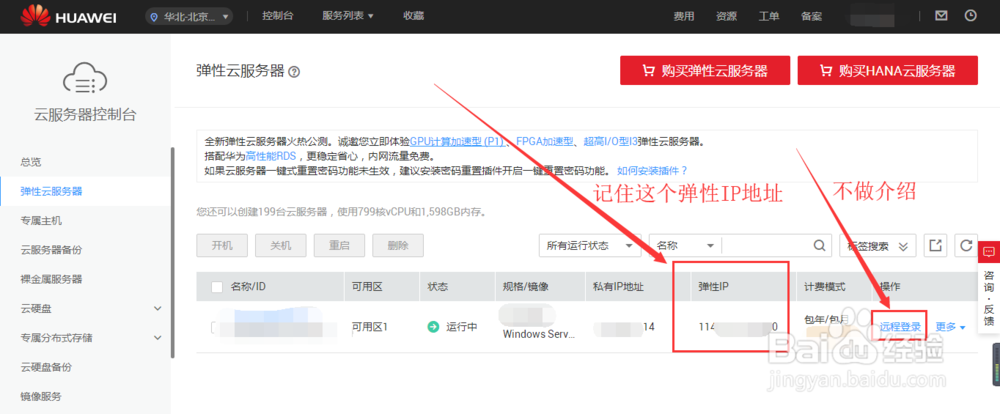Click the 重启 button

[339, 246]
